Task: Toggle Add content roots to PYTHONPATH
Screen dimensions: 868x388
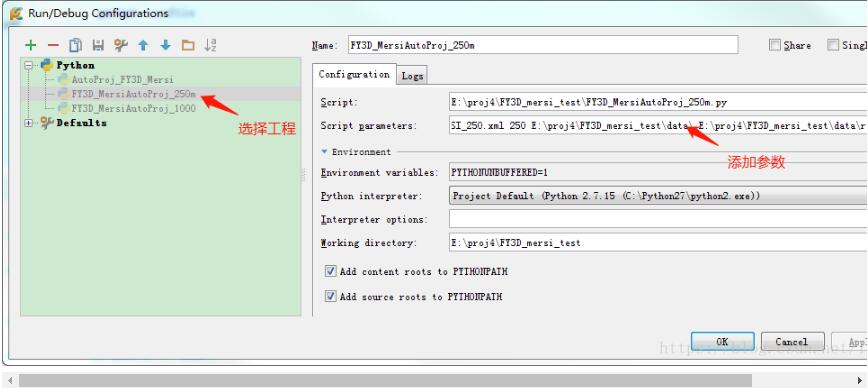Action: pos(330,271)
